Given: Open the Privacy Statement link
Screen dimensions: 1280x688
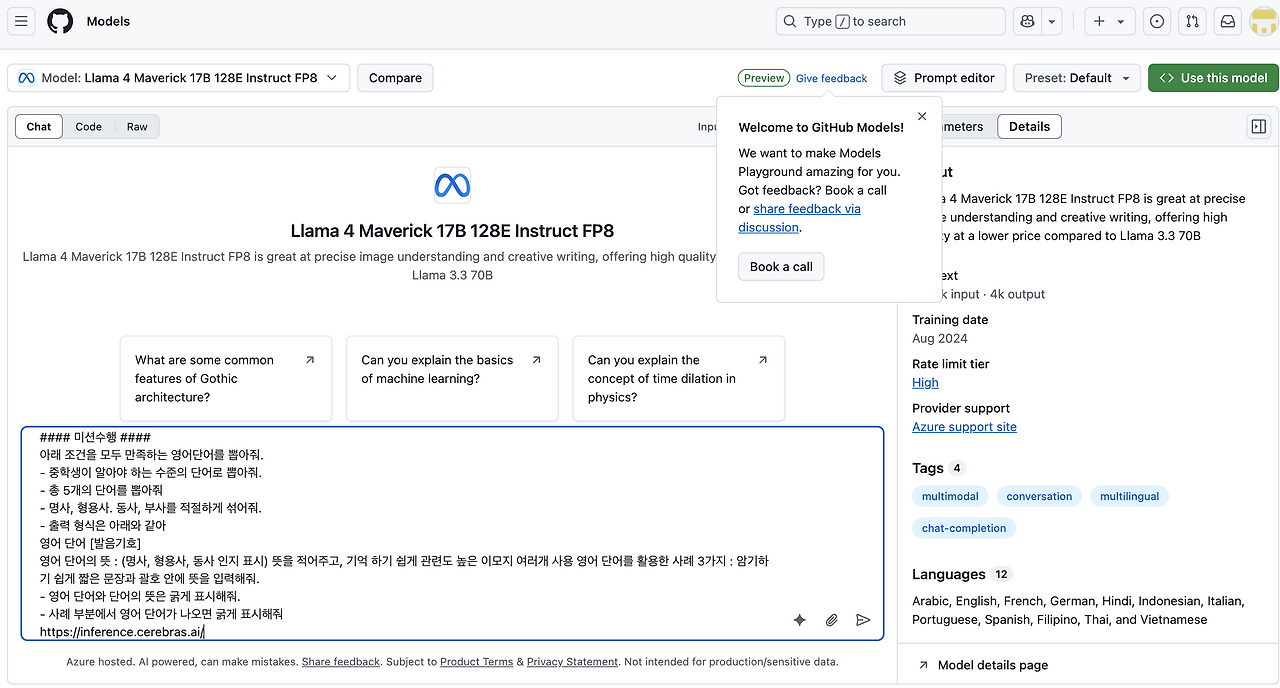Looking at the screenshot, I should click(x=573, y=662).
